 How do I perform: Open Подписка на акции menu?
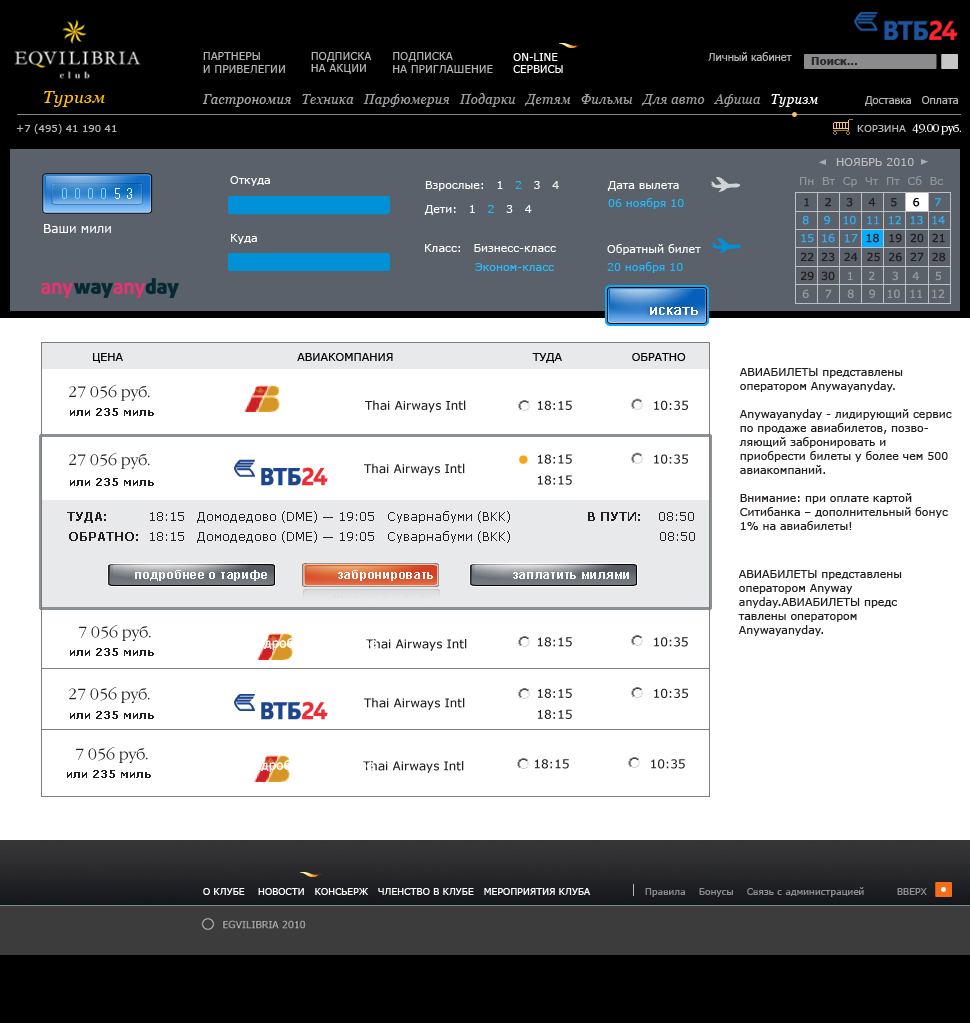341,63
